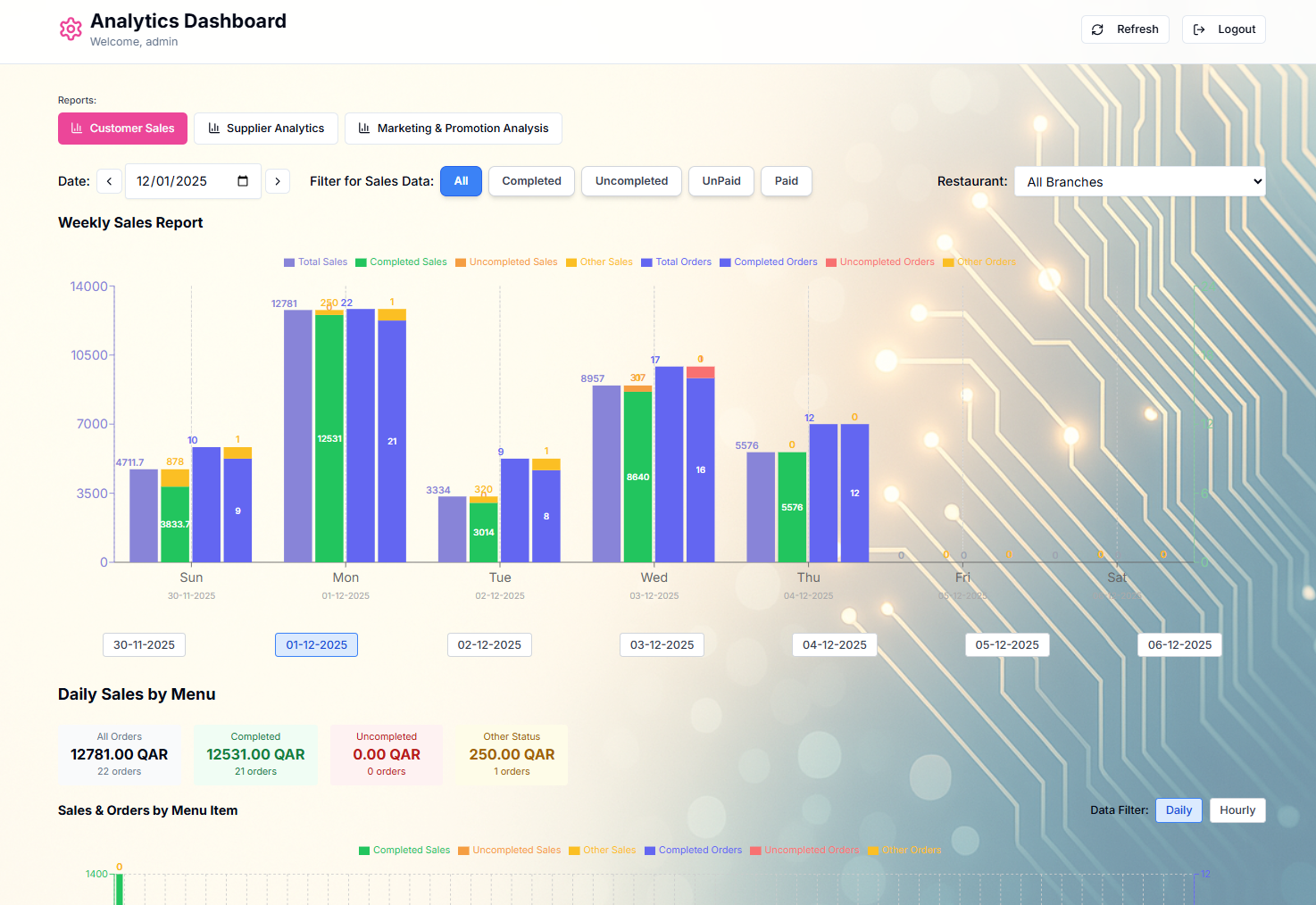Open the Customer Sales report tab

(122, 129)
